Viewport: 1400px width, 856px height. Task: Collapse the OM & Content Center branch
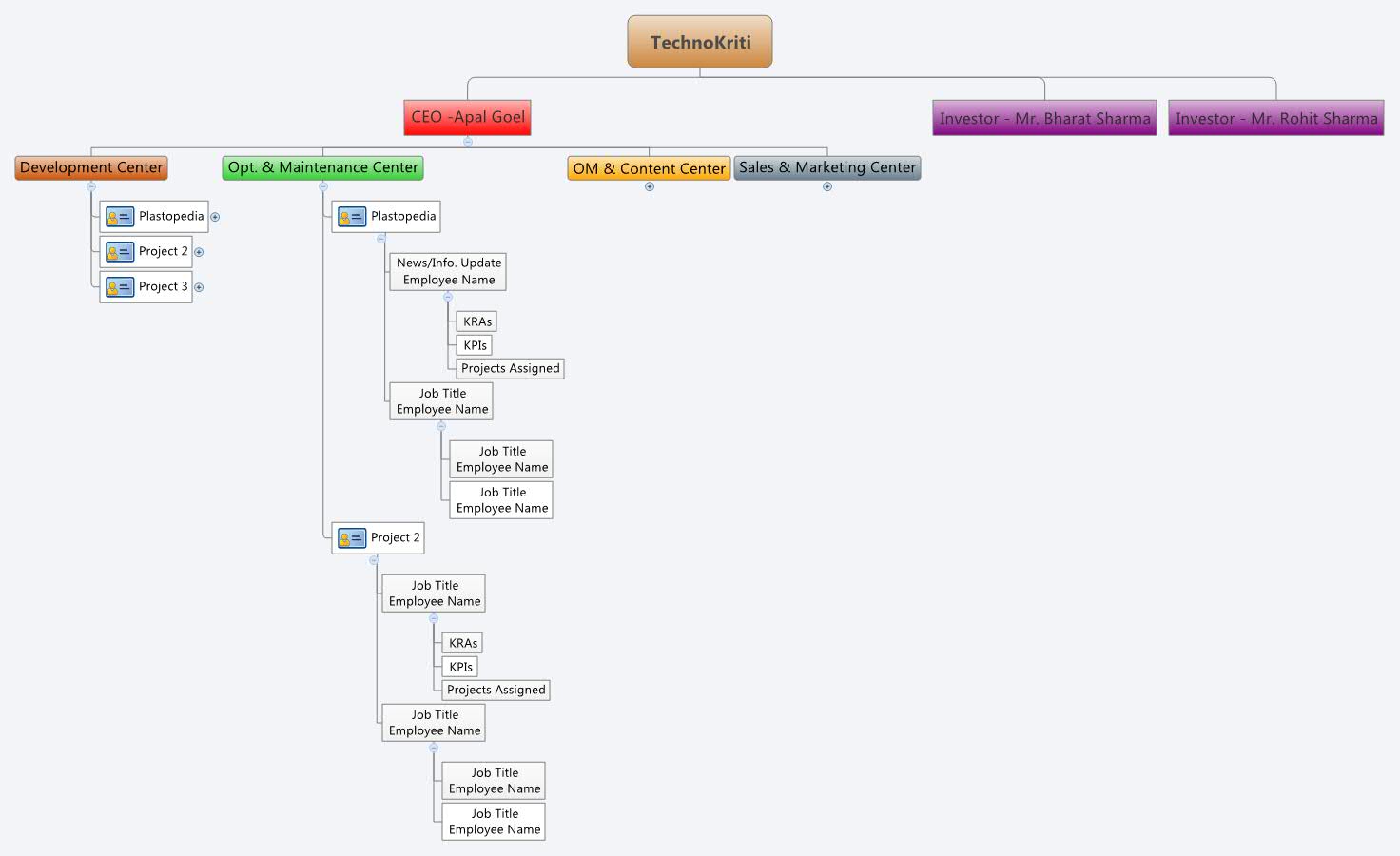649,186
